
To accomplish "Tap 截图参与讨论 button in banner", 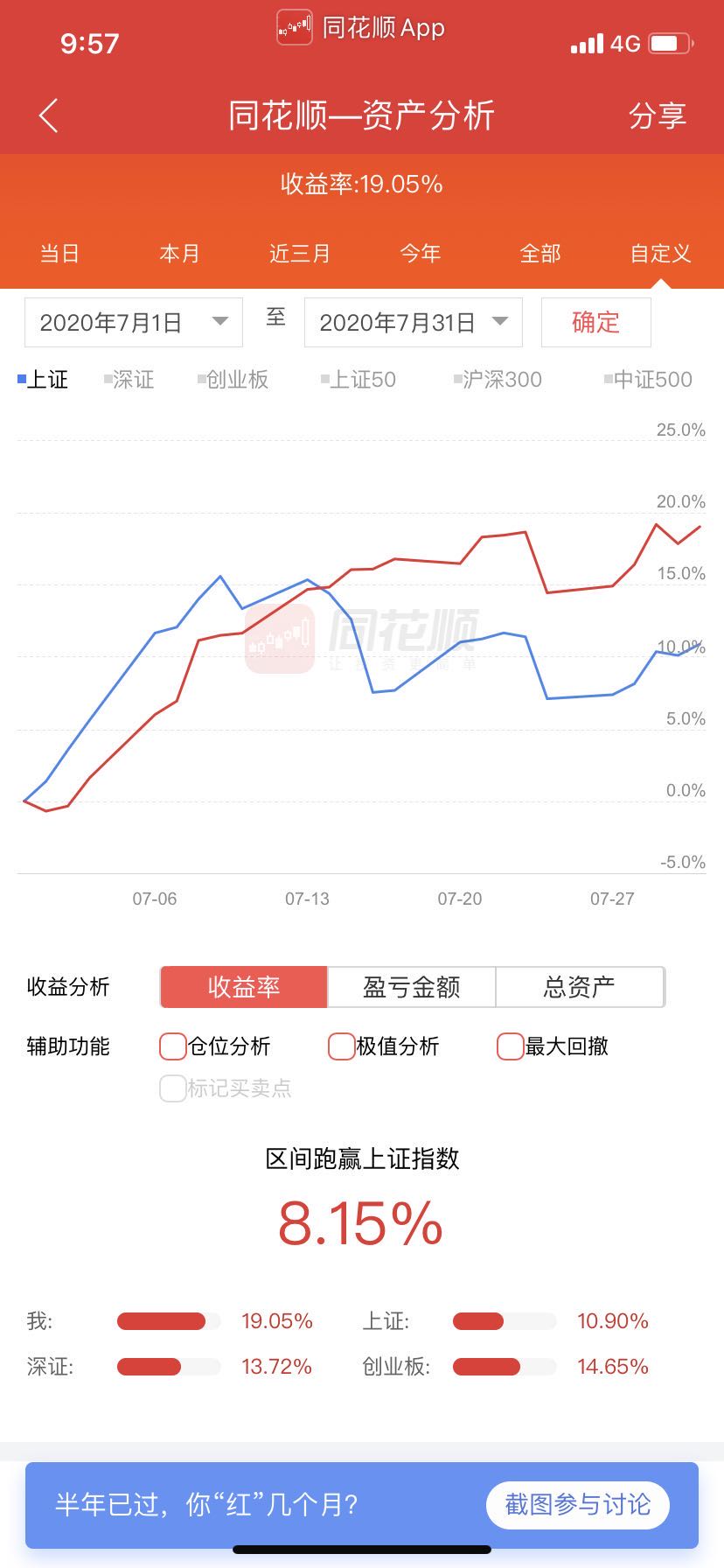I will pos(577,1505).
